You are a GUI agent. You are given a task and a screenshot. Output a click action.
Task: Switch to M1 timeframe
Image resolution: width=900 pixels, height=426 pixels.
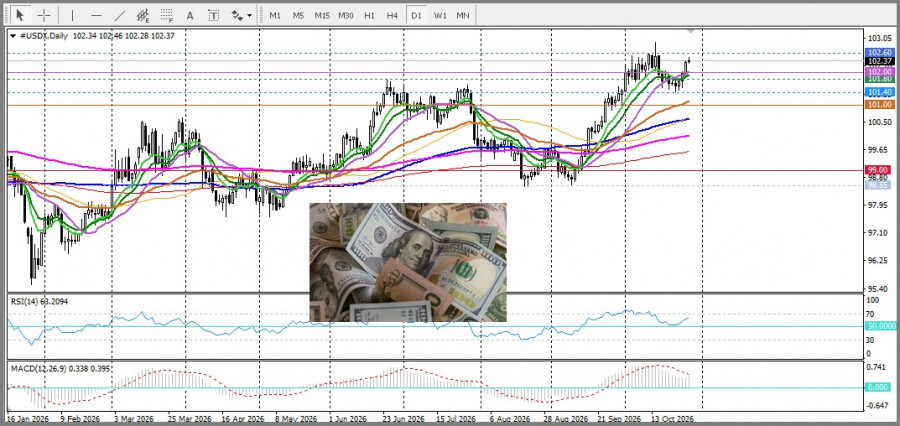[275, 16]
